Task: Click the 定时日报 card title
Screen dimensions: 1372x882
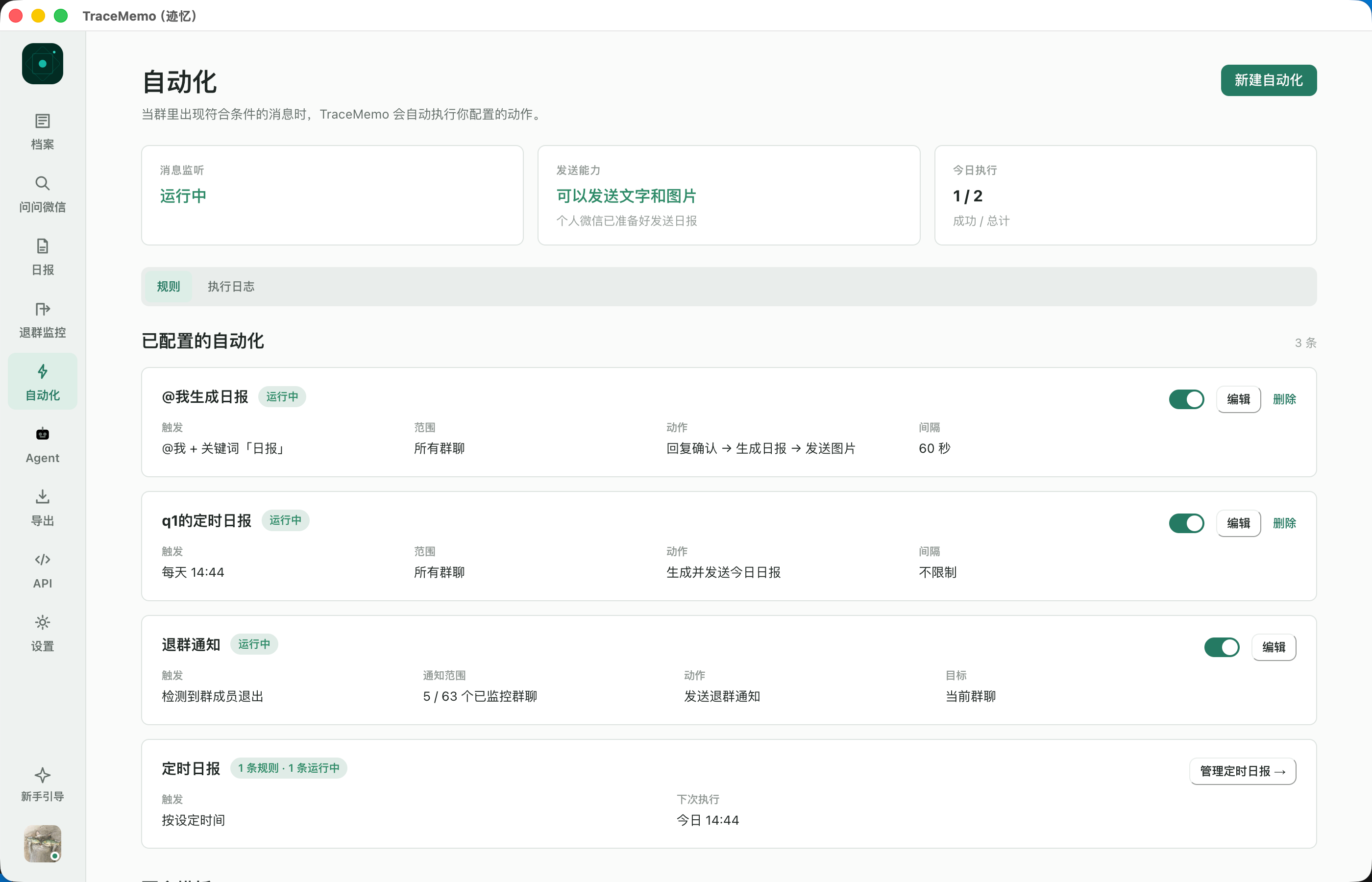Action: 191,769
